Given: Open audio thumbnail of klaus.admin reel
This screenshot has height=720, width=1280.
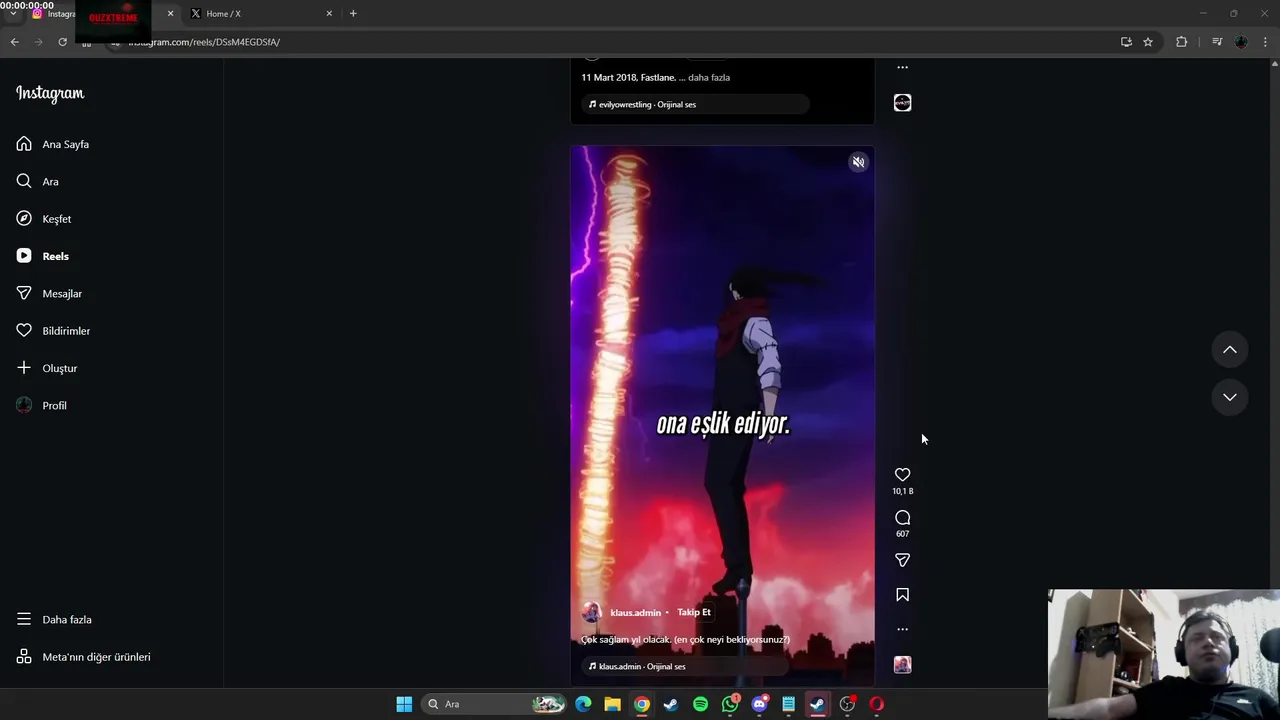Looking at the screenshot, I should [x=902, y=665].
